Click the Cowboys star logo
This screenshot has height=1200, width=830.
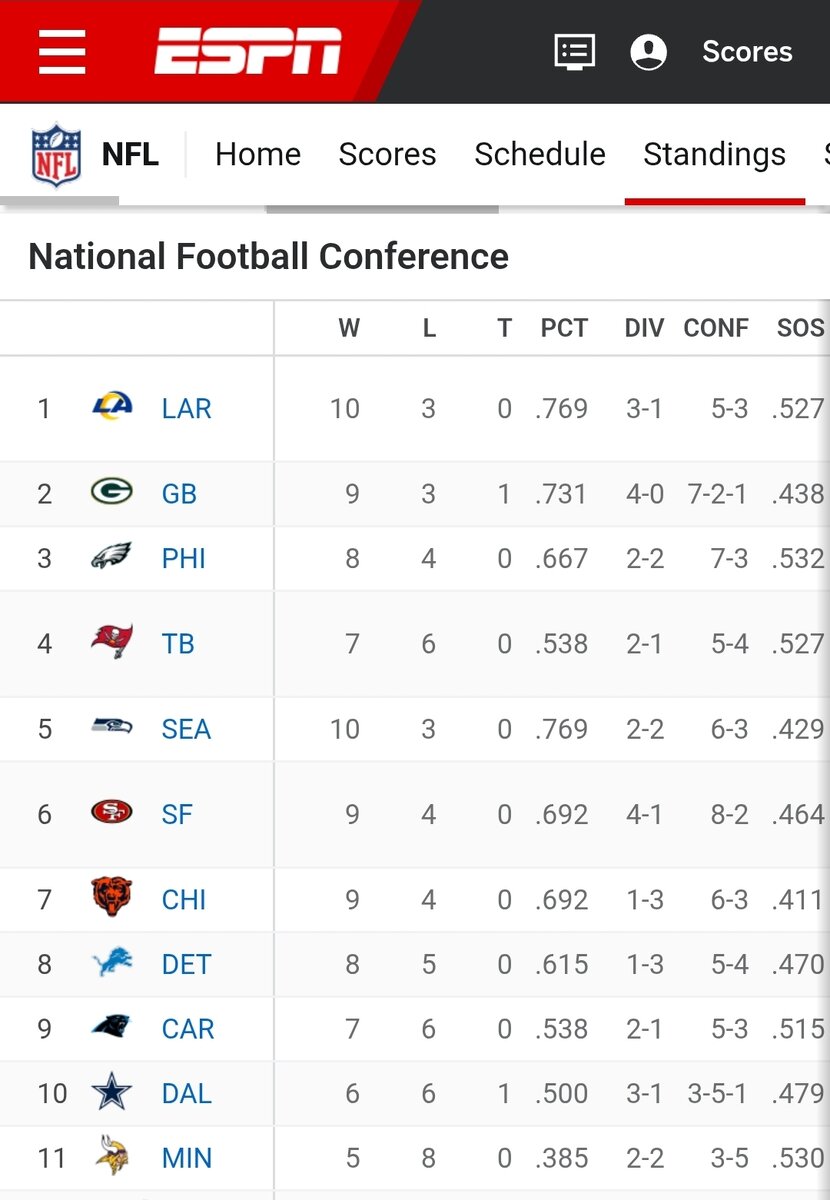coord(111,1092)
